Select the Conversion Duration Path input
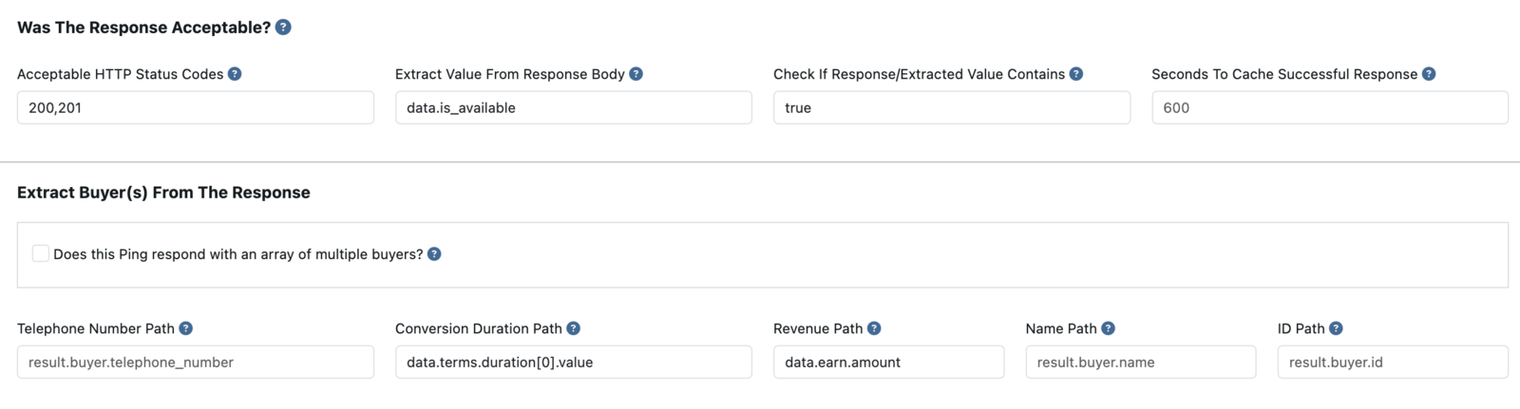Screen dimensions: 1520x409 tap(573, 362)
